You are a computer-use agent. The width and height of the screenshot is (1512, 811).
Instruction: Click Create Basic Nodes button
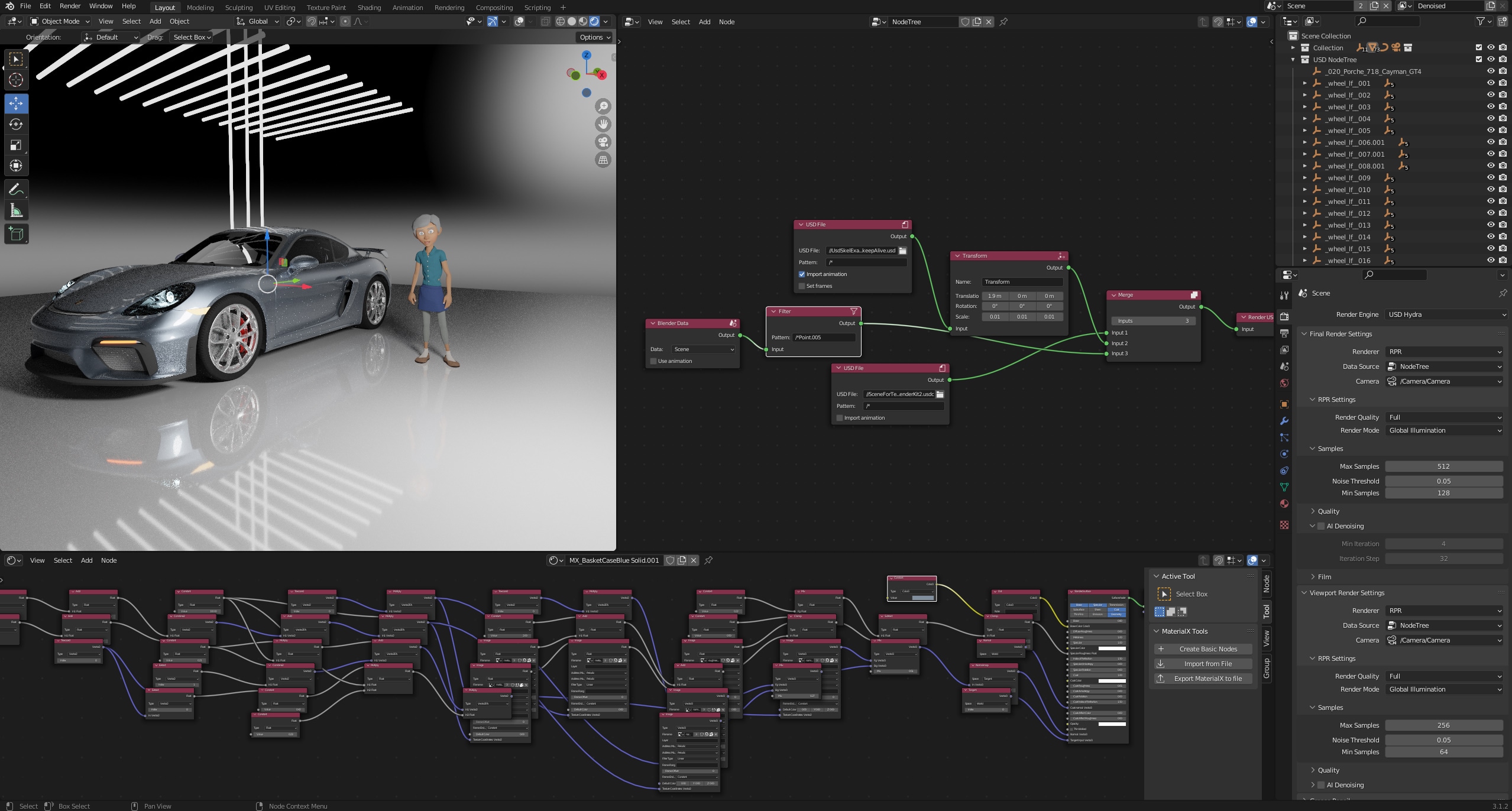point(1203,649)
